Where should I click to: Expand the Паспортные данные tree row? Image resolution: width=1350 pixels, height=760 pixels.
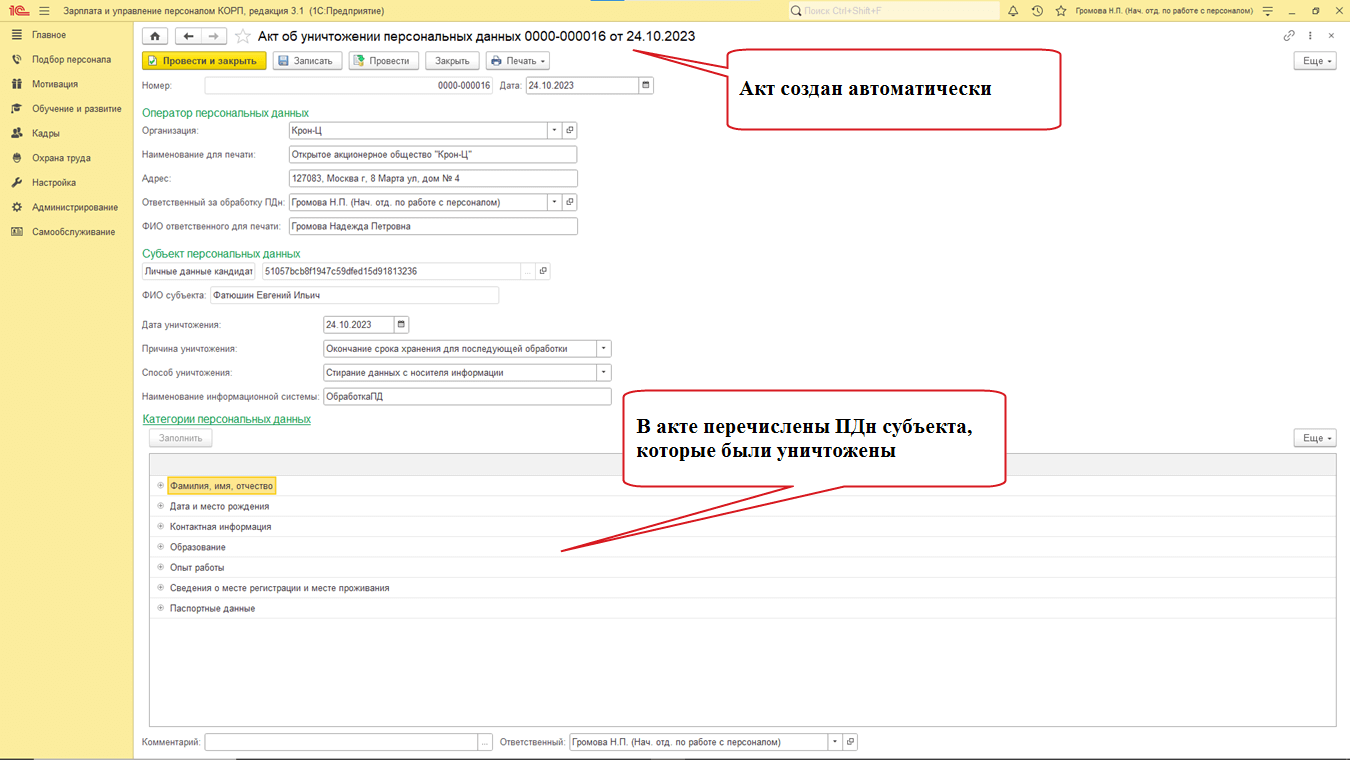[x=160, y=608]
